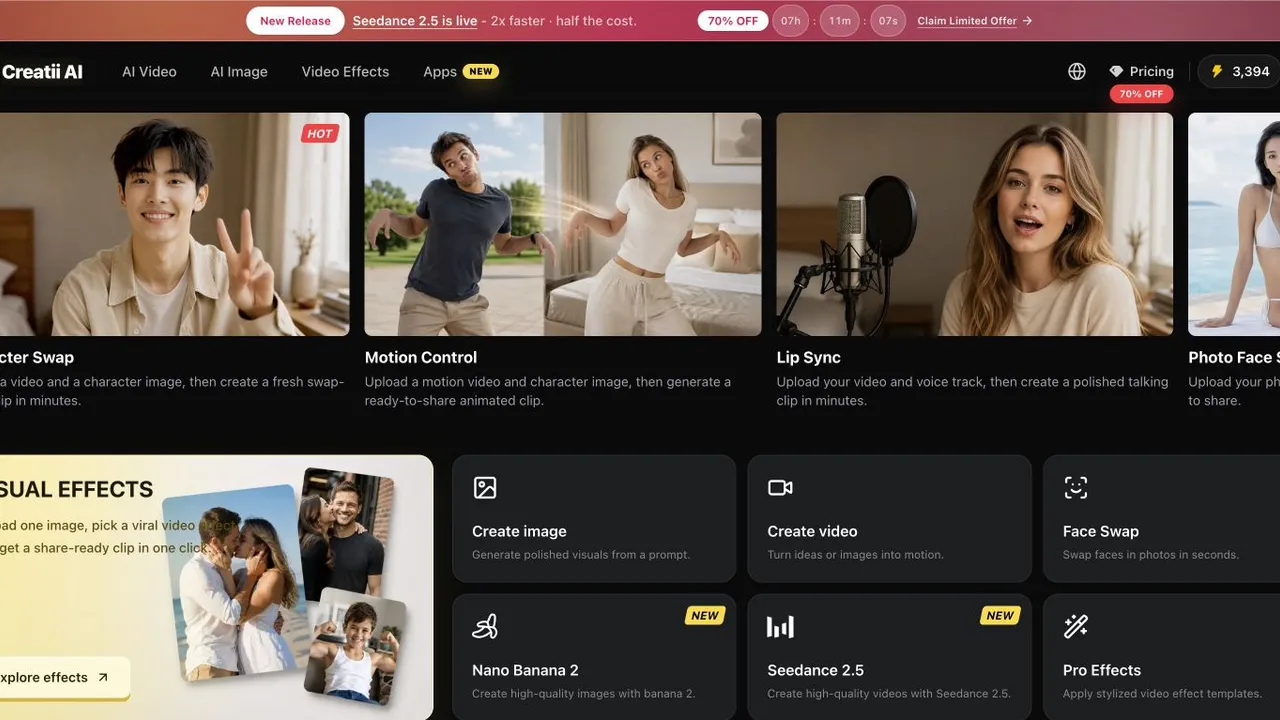Open the AI Video menu
This screenshot has height=720, width=1280.
149,72
